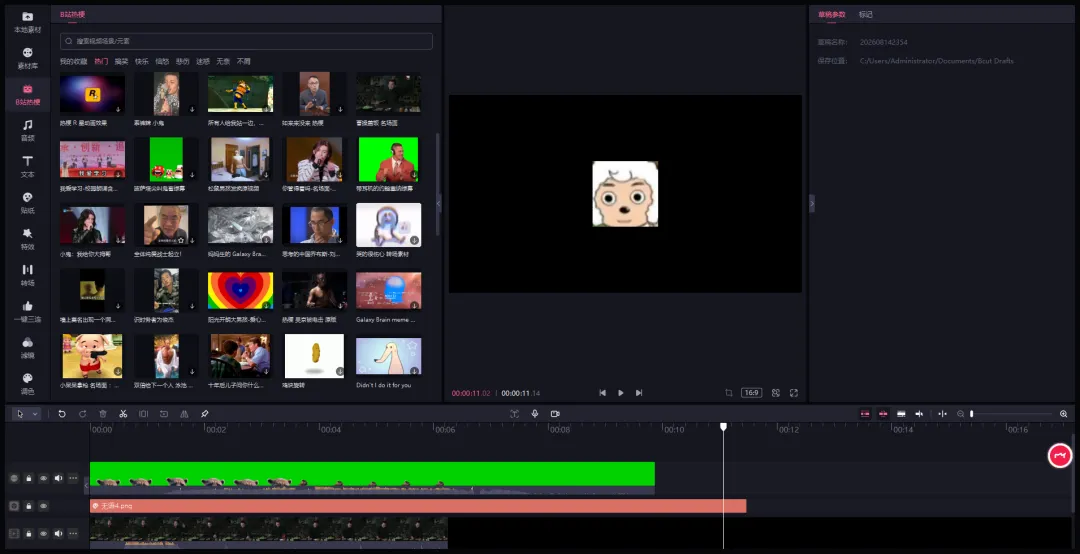Click the microphone voice-over record icon
The width and height of the screenshot is (1080, 554).
tap(534, 413)
